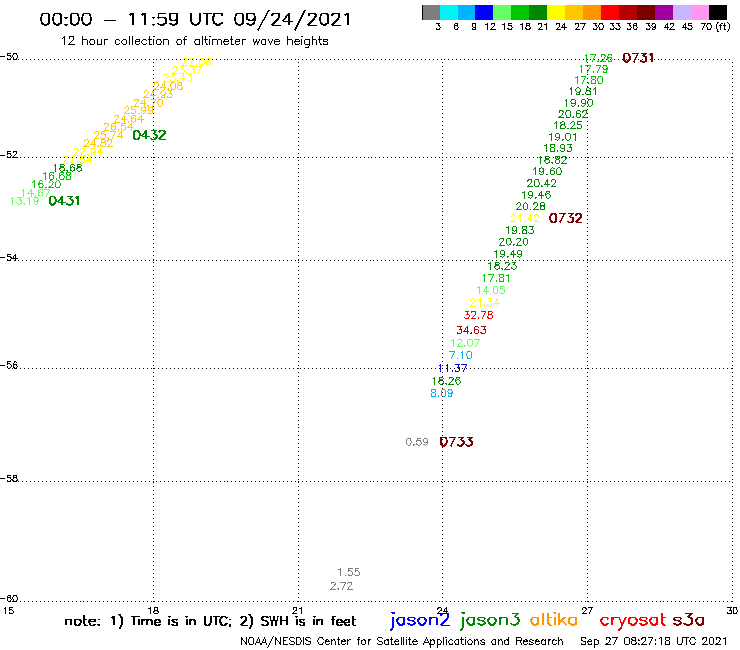Click the yellow value 21.34

pyautogui.click(x=485, y=303)
